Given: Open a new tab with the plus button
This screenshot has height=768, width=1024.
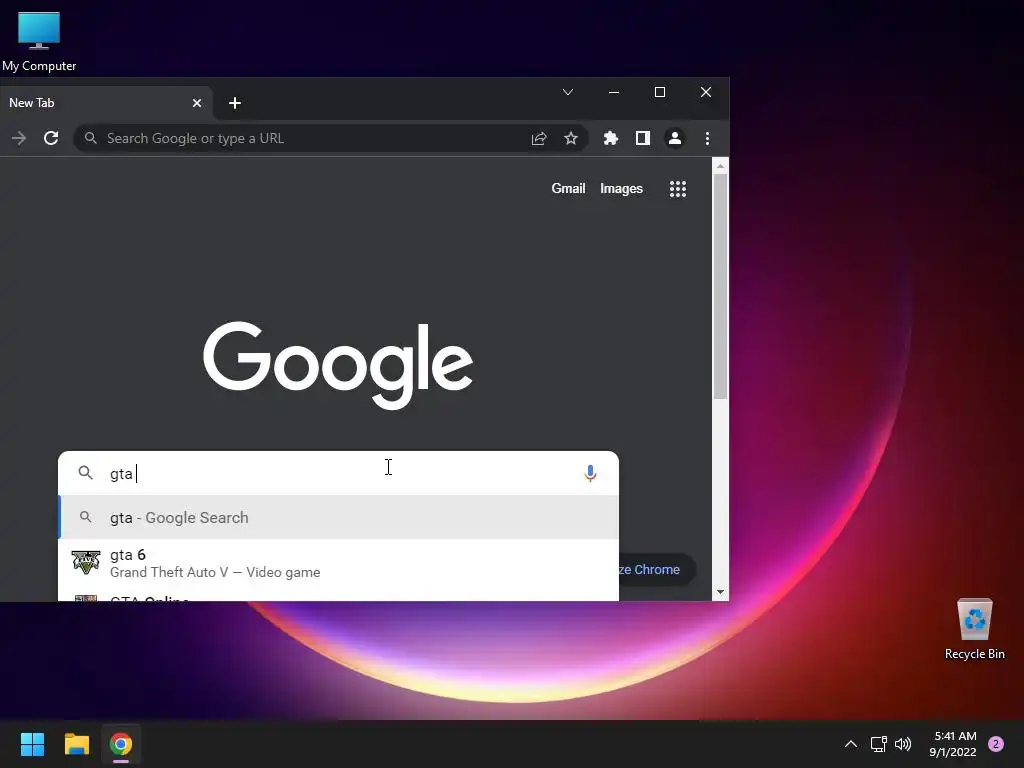Looking at the screenshot, I should (x=235, y=103).
